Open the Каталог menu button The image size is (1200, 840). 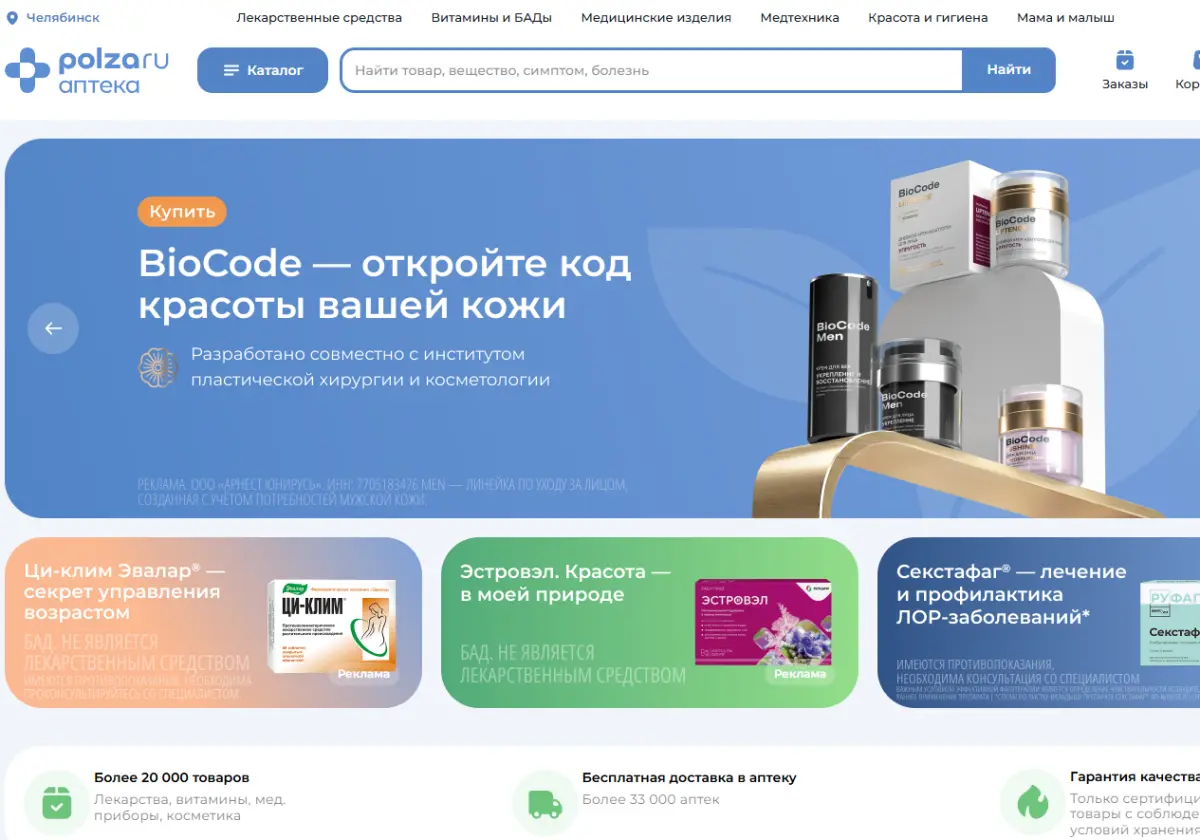click(x=262, y=70)
